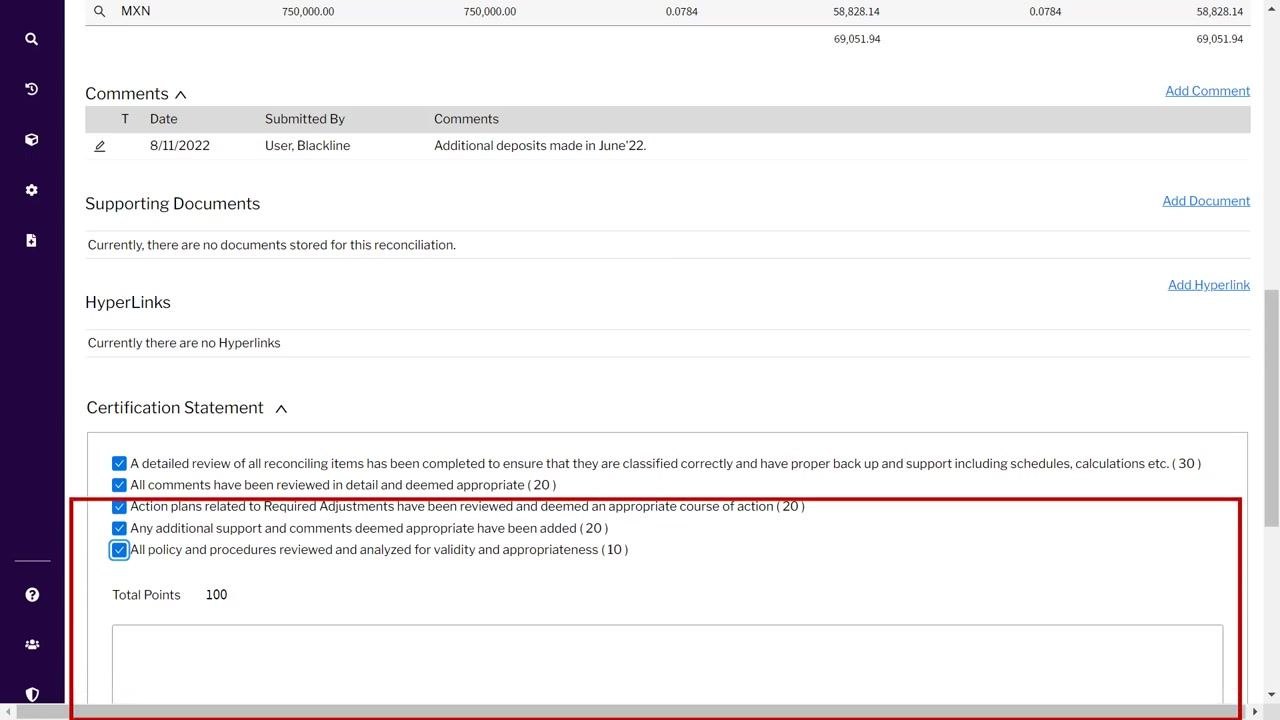Edit the 8/11/2022 comment with pencil icon
This screenshot has height=720, width=1280.
pos(100,146)
